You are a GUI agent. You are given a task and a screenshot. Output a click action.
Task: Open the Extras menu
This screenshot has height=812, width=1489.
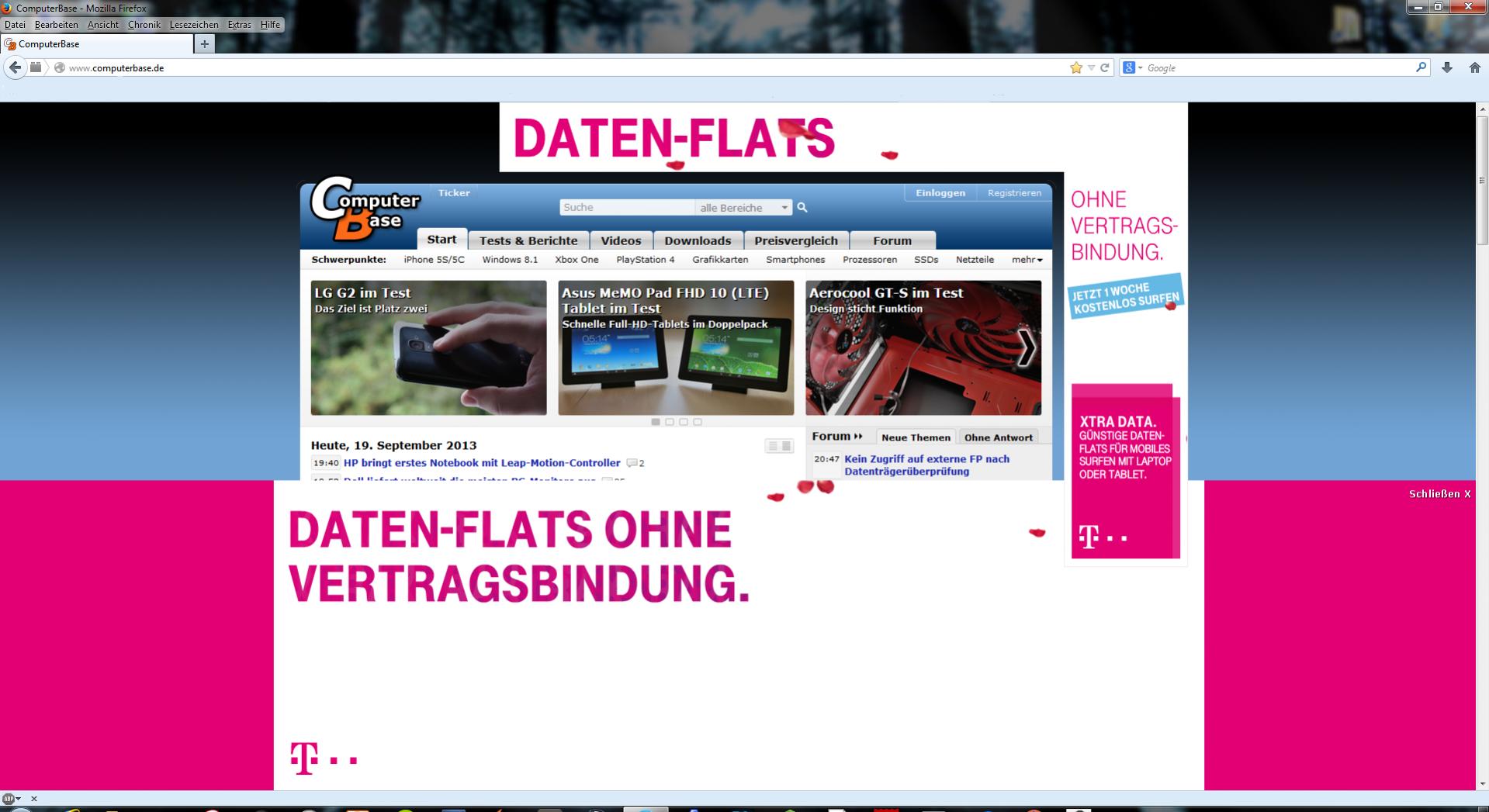239,25
